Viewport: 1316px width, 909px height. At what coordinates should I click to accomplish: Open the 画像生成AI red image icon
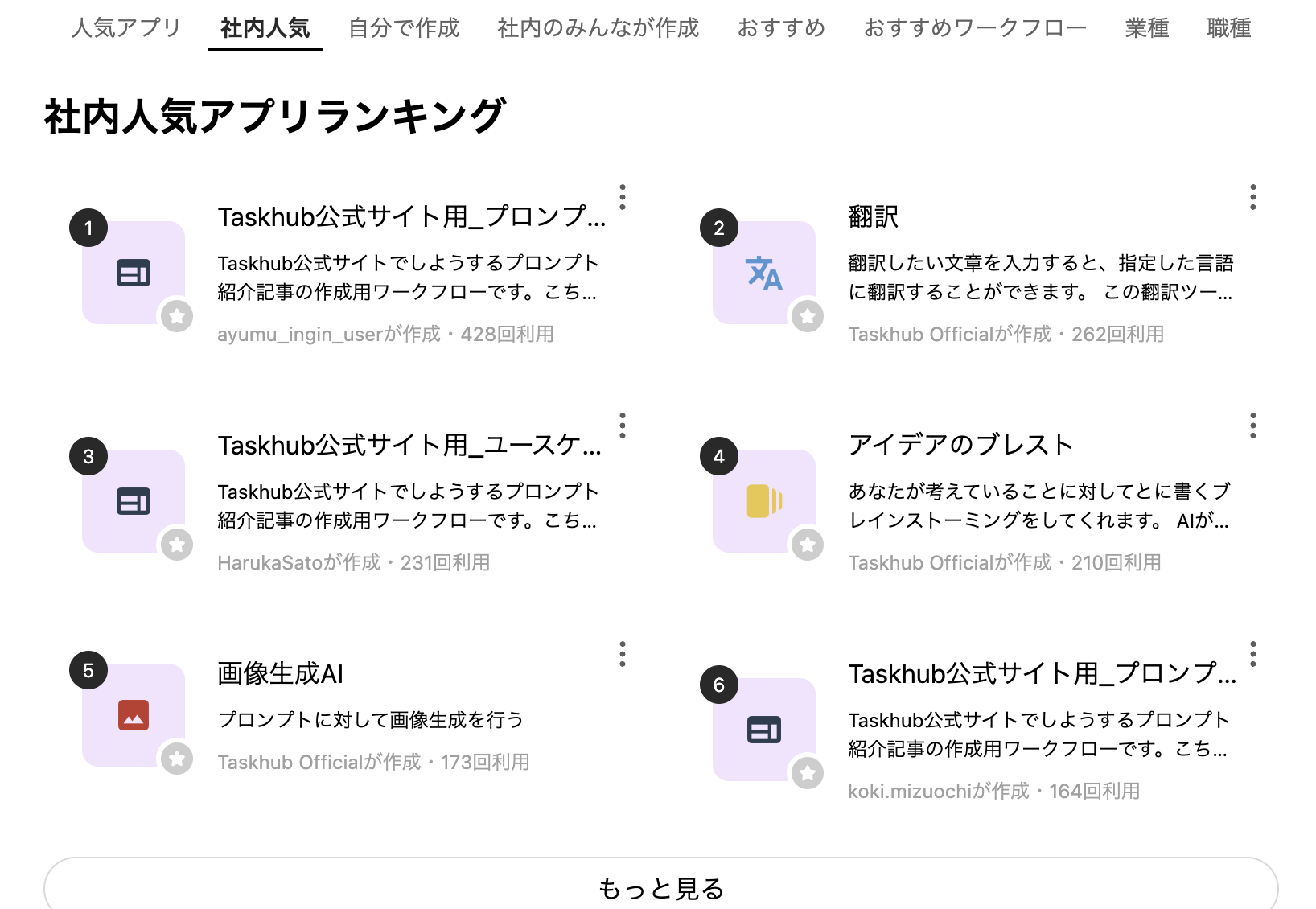(x=134, y=715)
